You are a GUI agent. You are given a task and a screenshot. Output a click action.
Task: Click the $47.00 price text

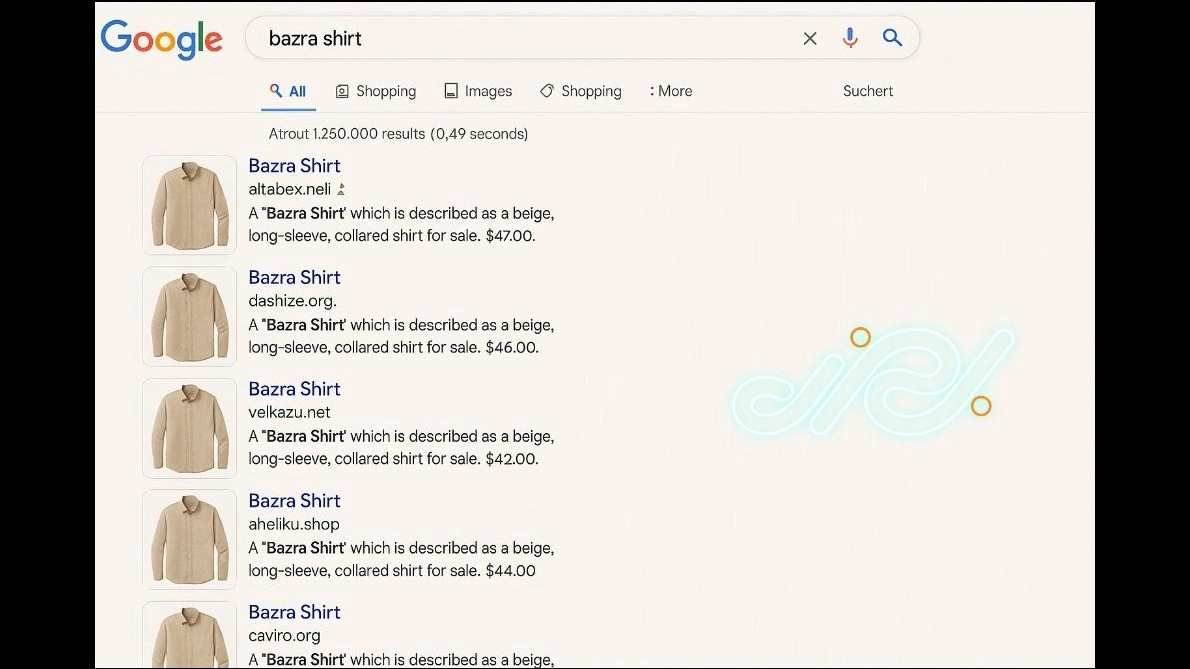[511, 236]
